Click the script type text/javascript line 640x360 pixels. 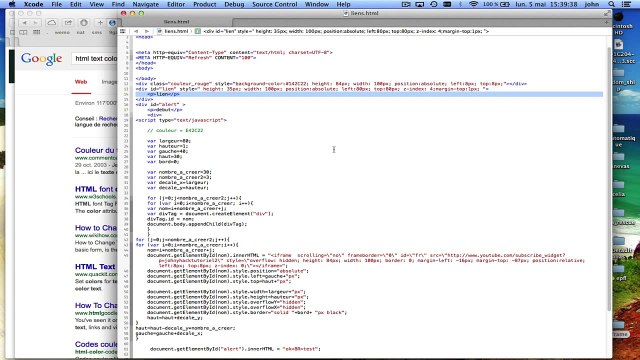[x=181, y=120]
